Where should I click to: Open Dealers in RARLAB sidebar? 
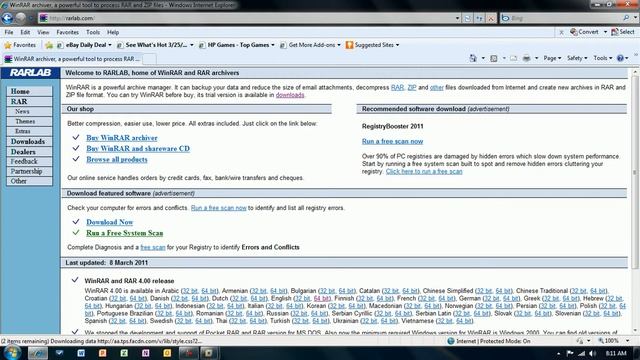click(x=29, y=152)
